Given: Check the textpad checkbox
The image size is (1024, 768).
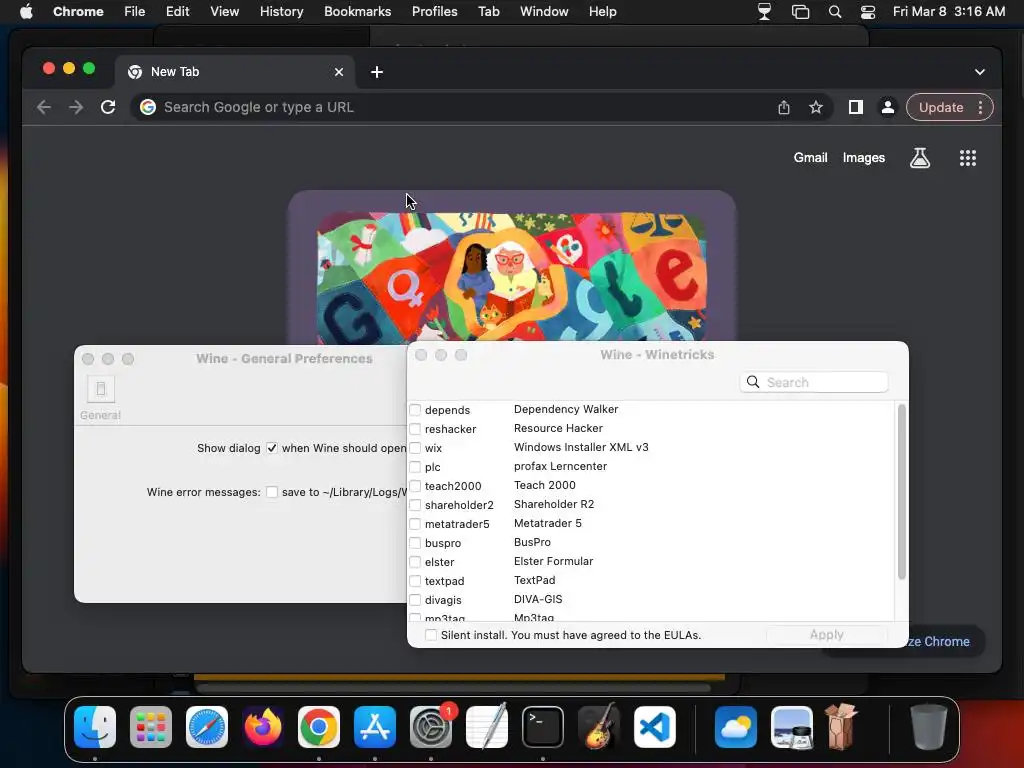Looking at the screenshot, I should [x=415, y=581].
